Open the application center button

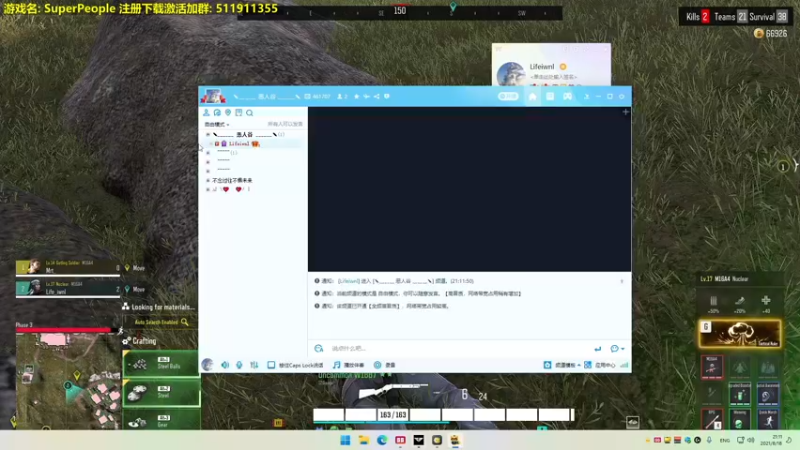600,365
